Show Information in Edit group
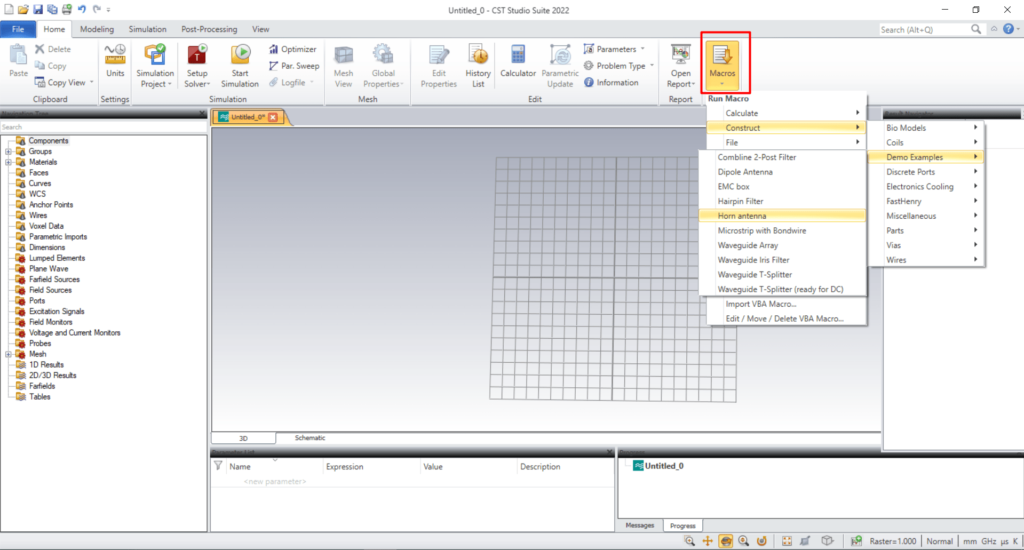1024x550 pixels. click(611, 82)
